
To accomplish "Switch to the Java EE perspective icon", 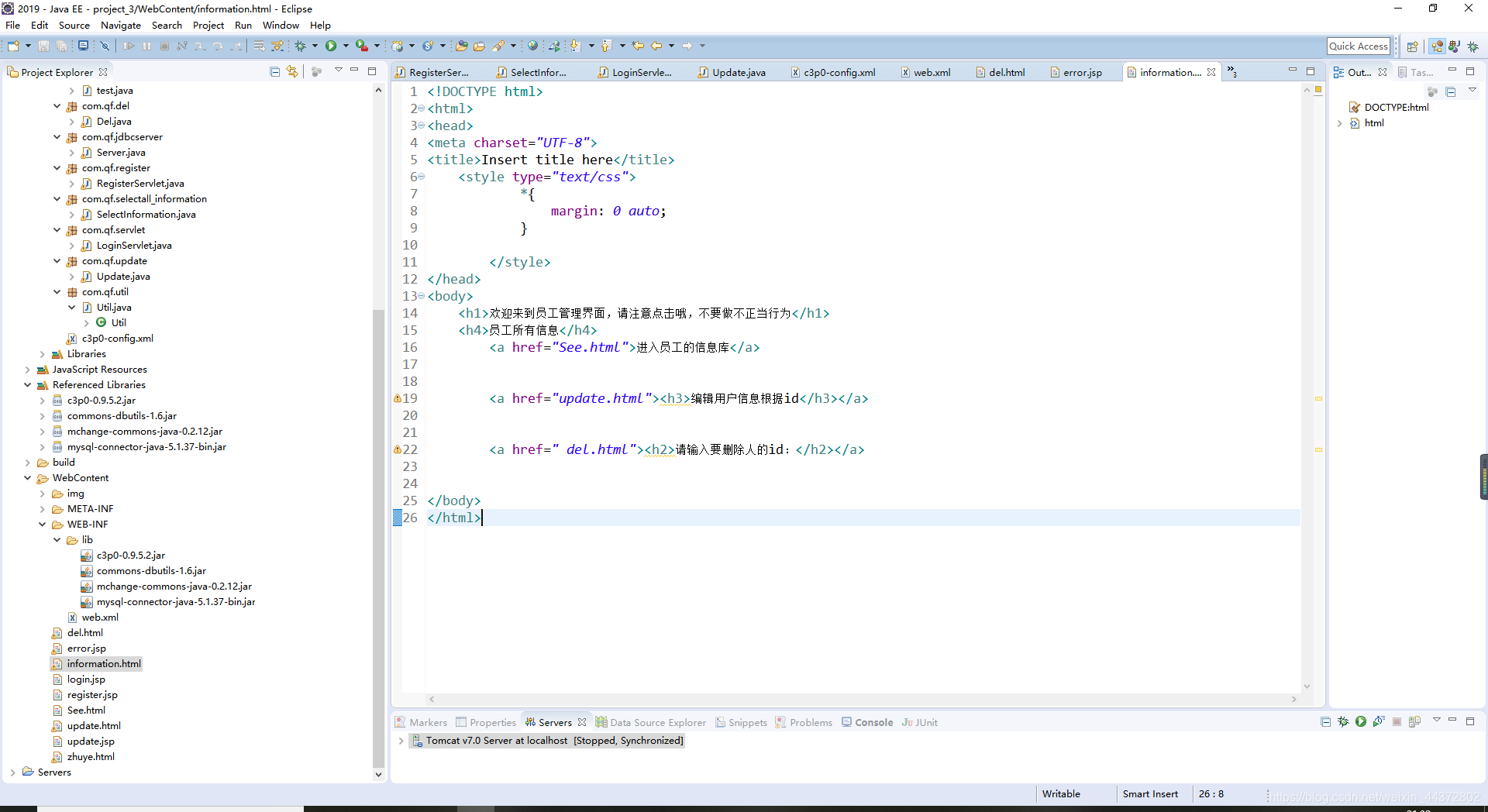I will point(1437,46).
